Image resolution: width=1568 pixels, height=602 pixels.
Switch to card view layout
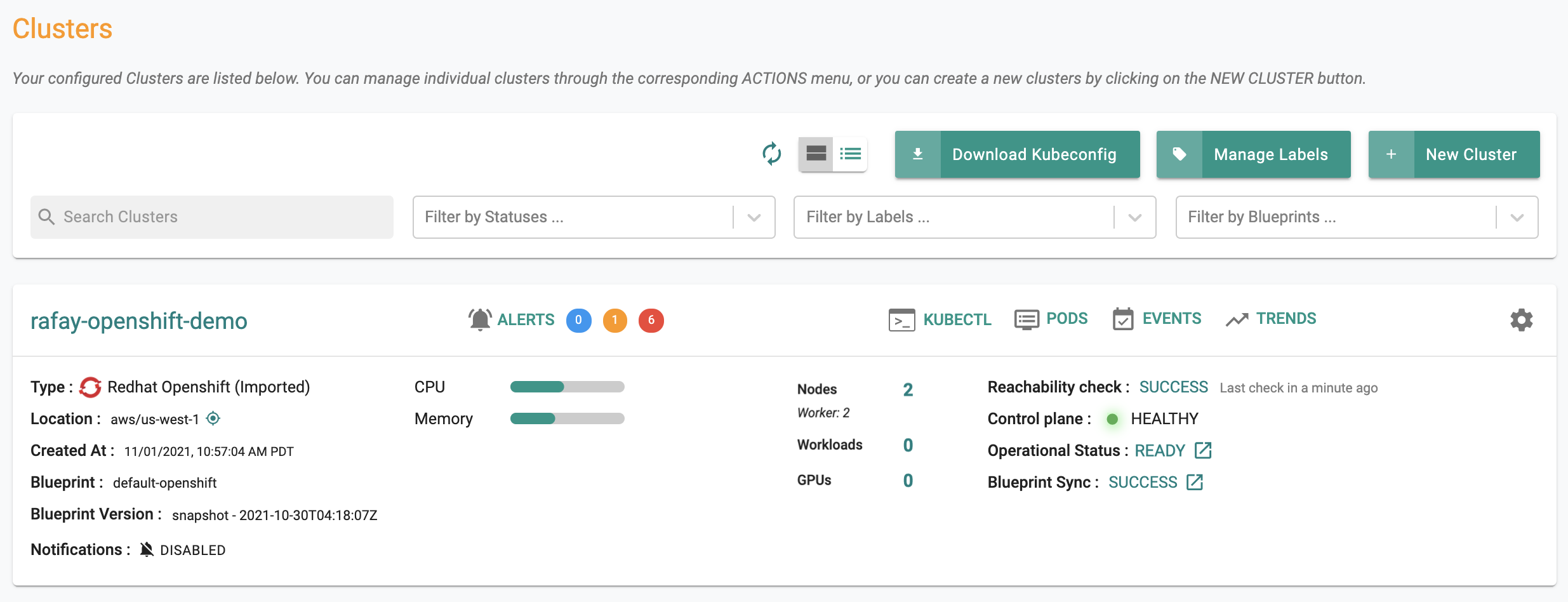point(816,154)
